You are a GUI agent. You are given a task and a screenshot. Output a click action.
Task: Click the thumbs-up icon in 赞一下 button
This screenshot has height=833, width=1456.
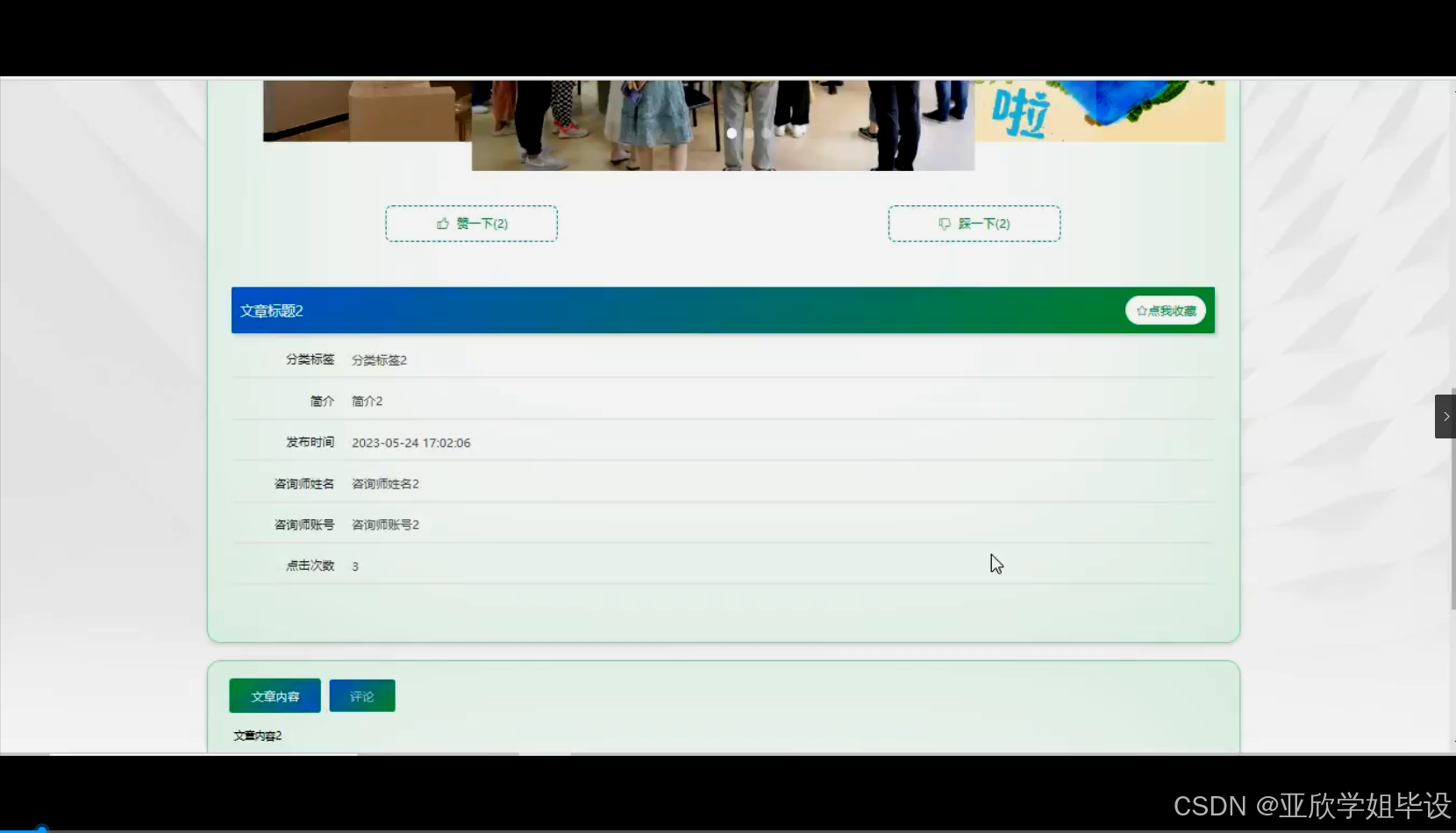coord(445,224)
